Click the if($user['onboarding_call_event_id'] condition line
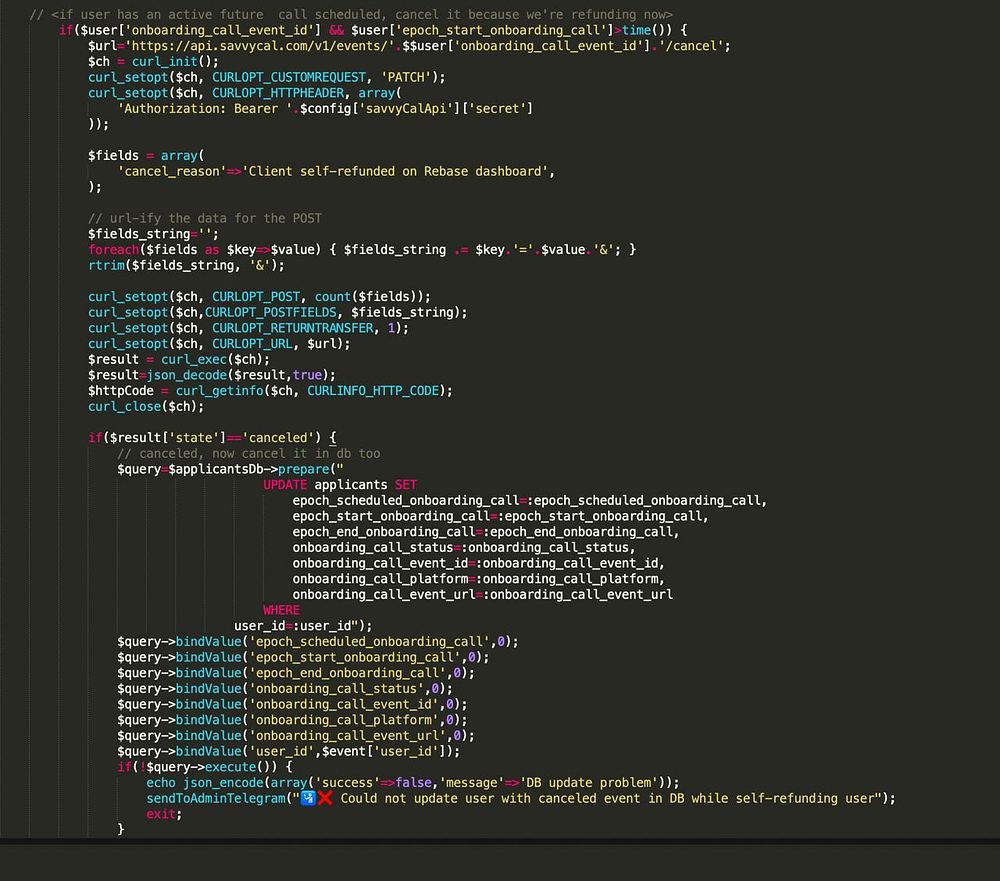 coord(372,30)
